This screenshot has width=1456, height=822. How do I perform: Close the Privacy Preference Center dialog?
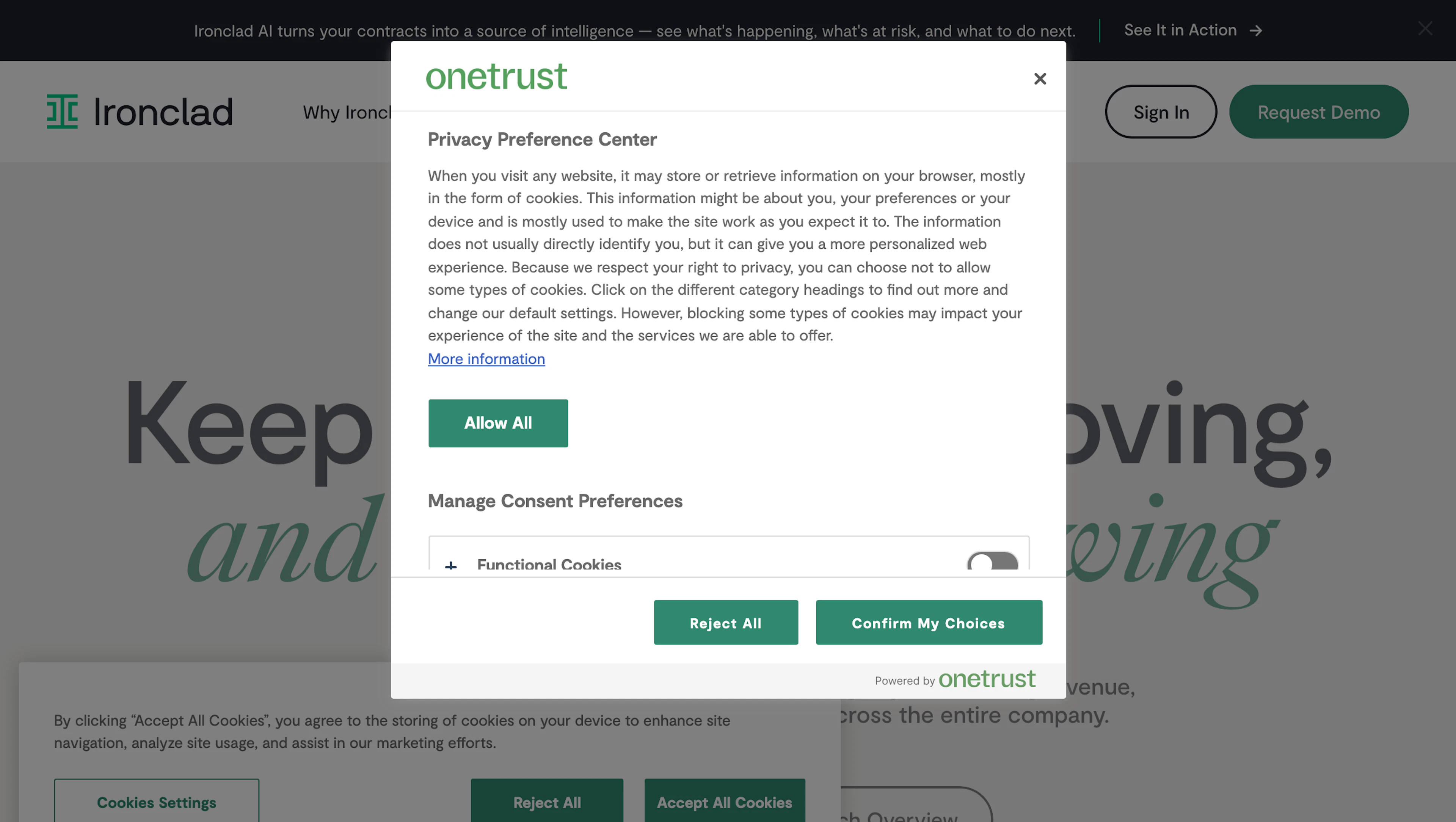(1040, 78)
